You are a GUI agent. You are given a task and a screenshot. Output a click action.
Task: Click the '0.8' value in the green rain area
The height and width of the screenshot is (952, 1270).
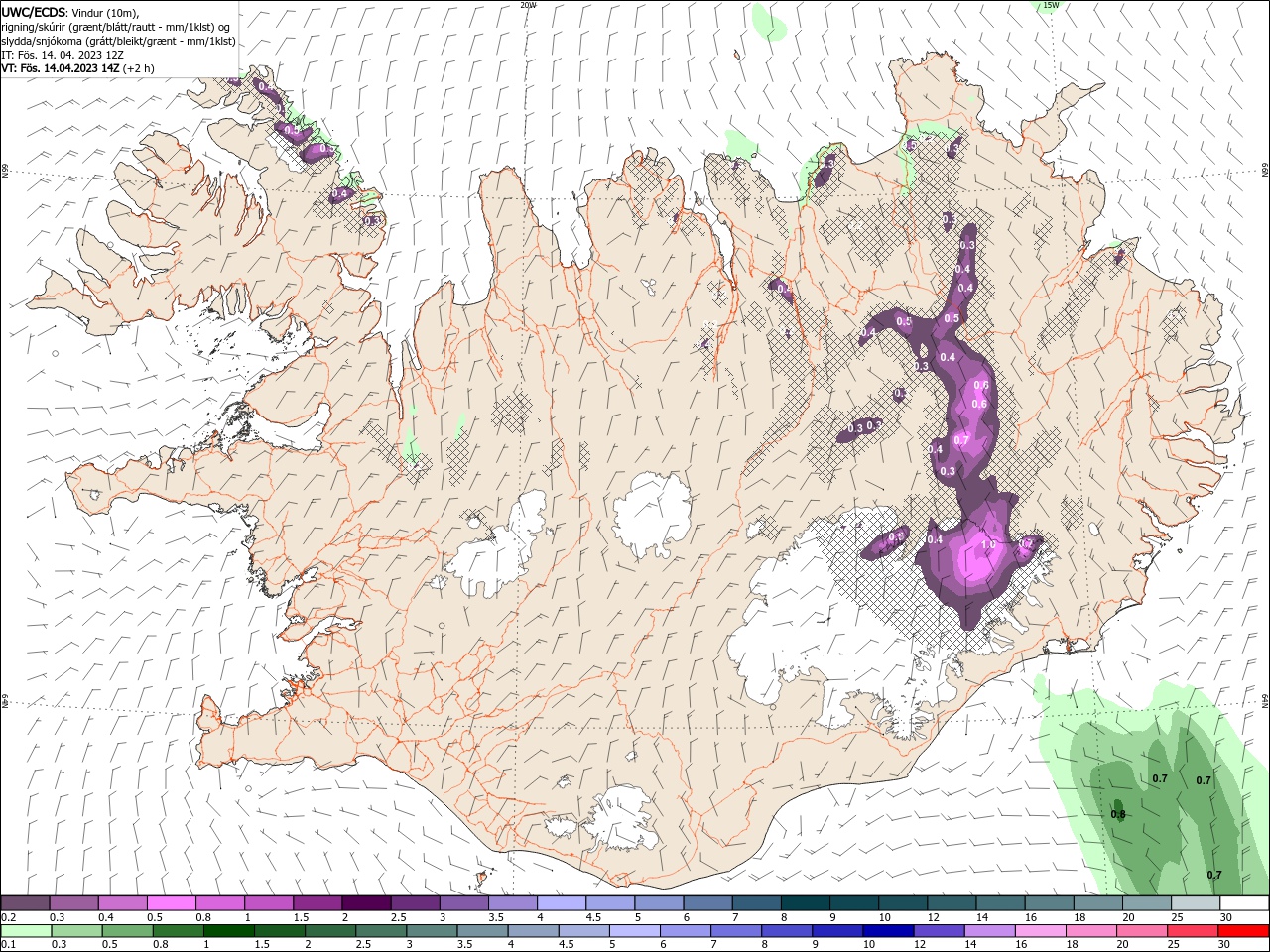click(1118, 814)
